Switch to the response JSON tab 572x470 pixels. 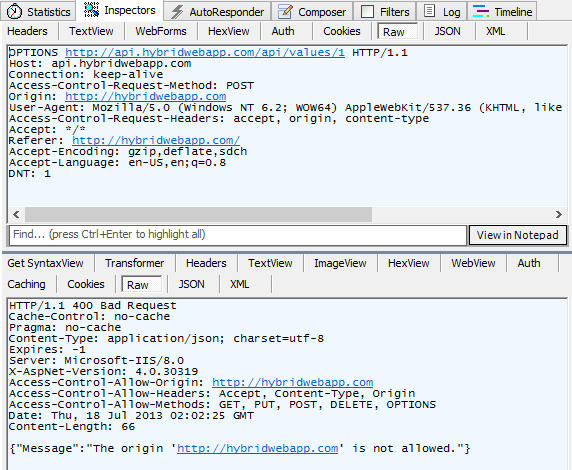[192, 284]
